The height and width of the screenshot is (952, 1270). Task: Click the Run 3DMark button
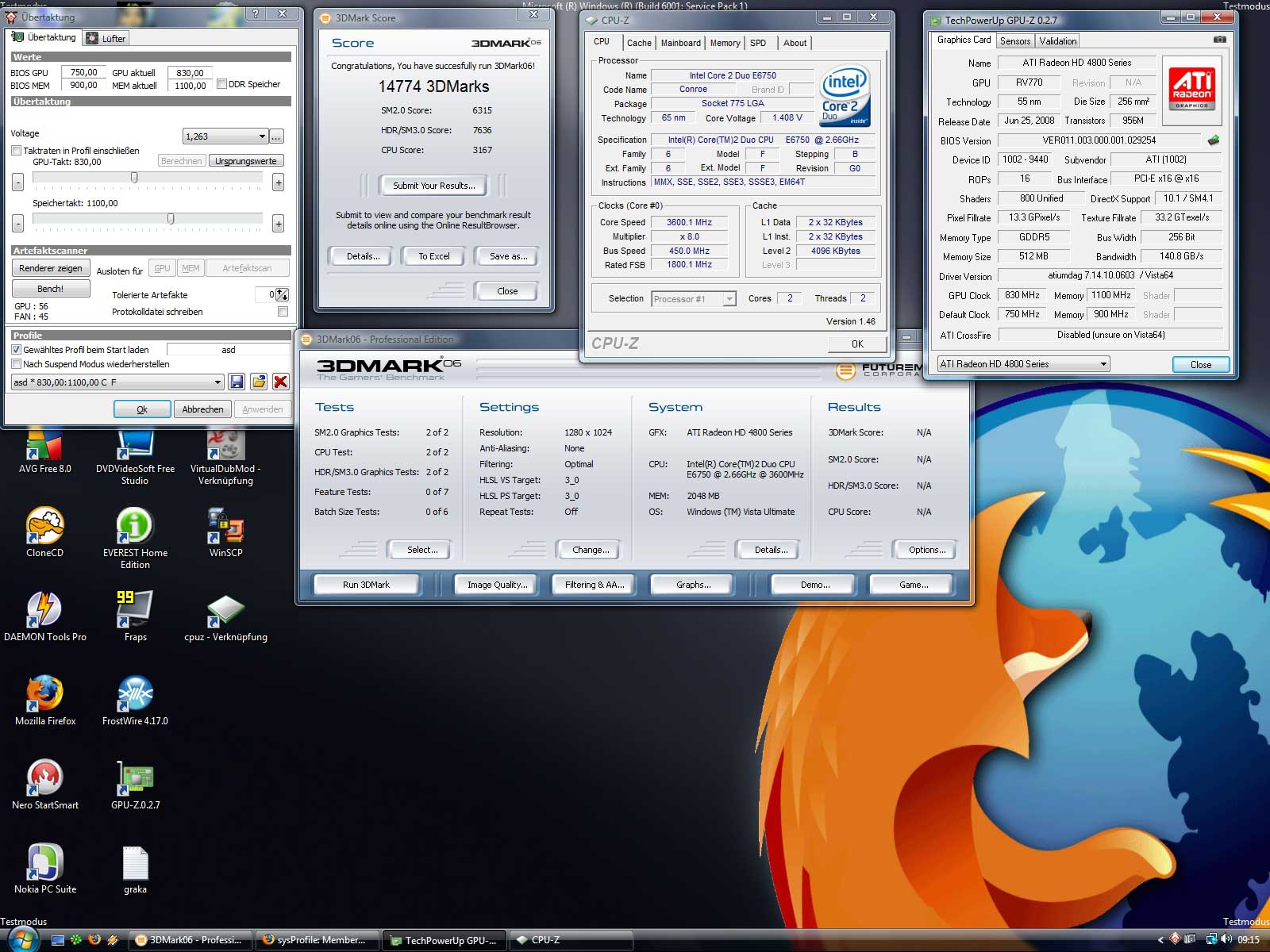click(x=367, y=585)
